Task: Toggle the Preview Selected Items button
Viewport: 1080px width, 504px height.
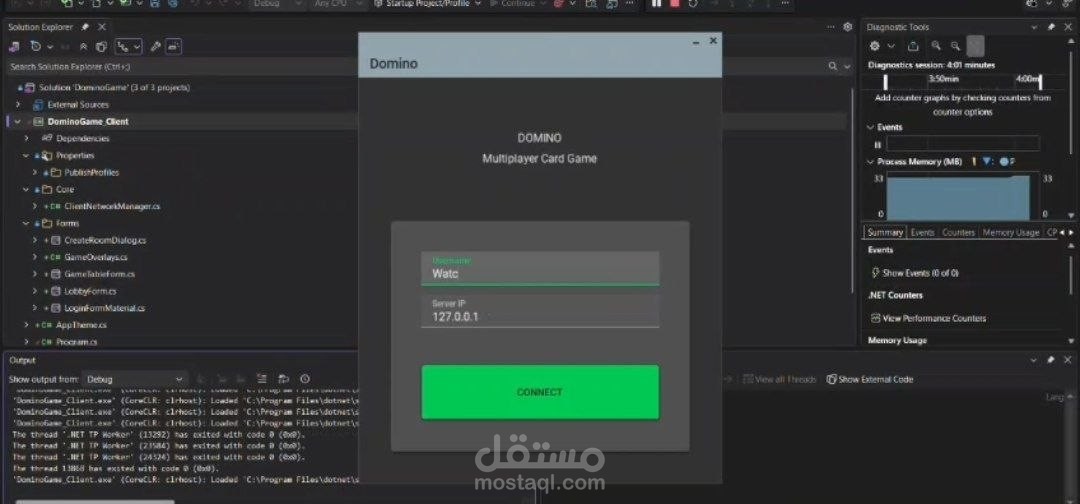Action: 173,47
